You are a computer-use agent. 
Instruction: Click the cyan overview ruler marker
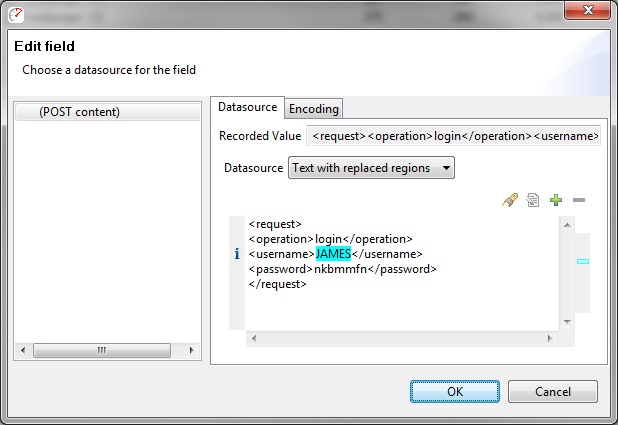(x=583, y=261)
